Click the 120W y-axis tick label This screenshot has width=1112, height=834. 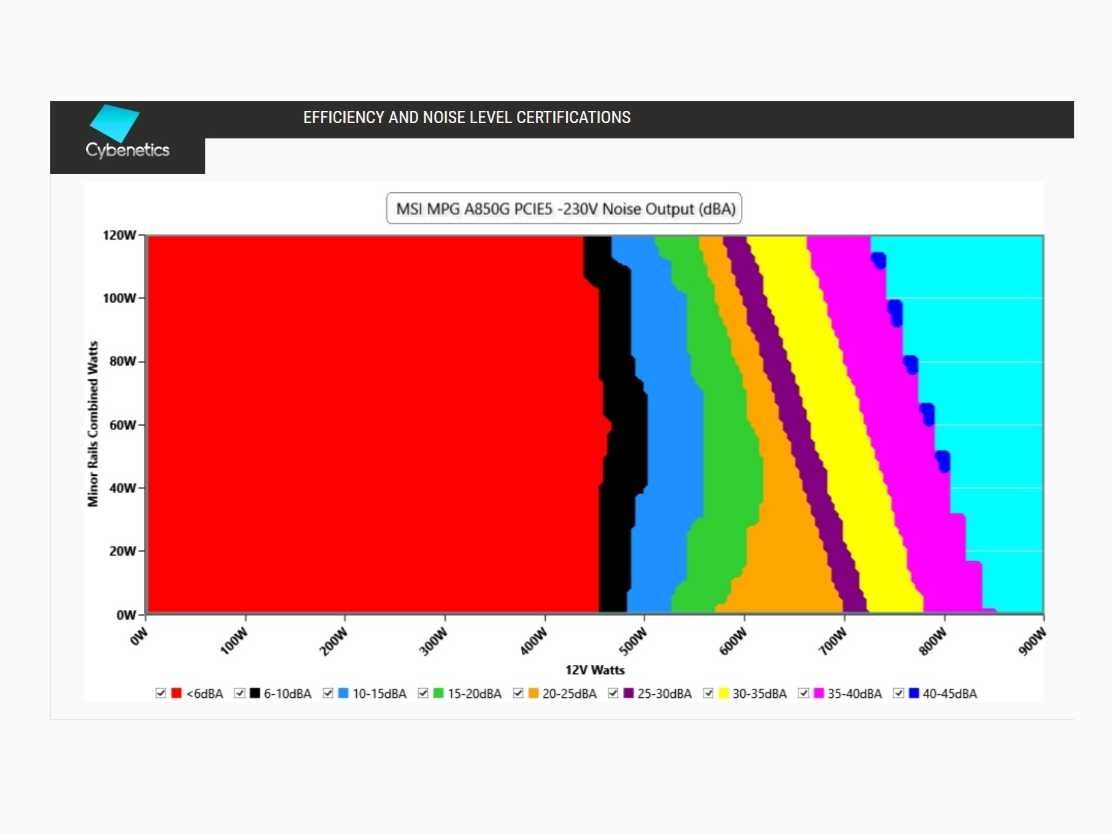[x=119, y=235]
